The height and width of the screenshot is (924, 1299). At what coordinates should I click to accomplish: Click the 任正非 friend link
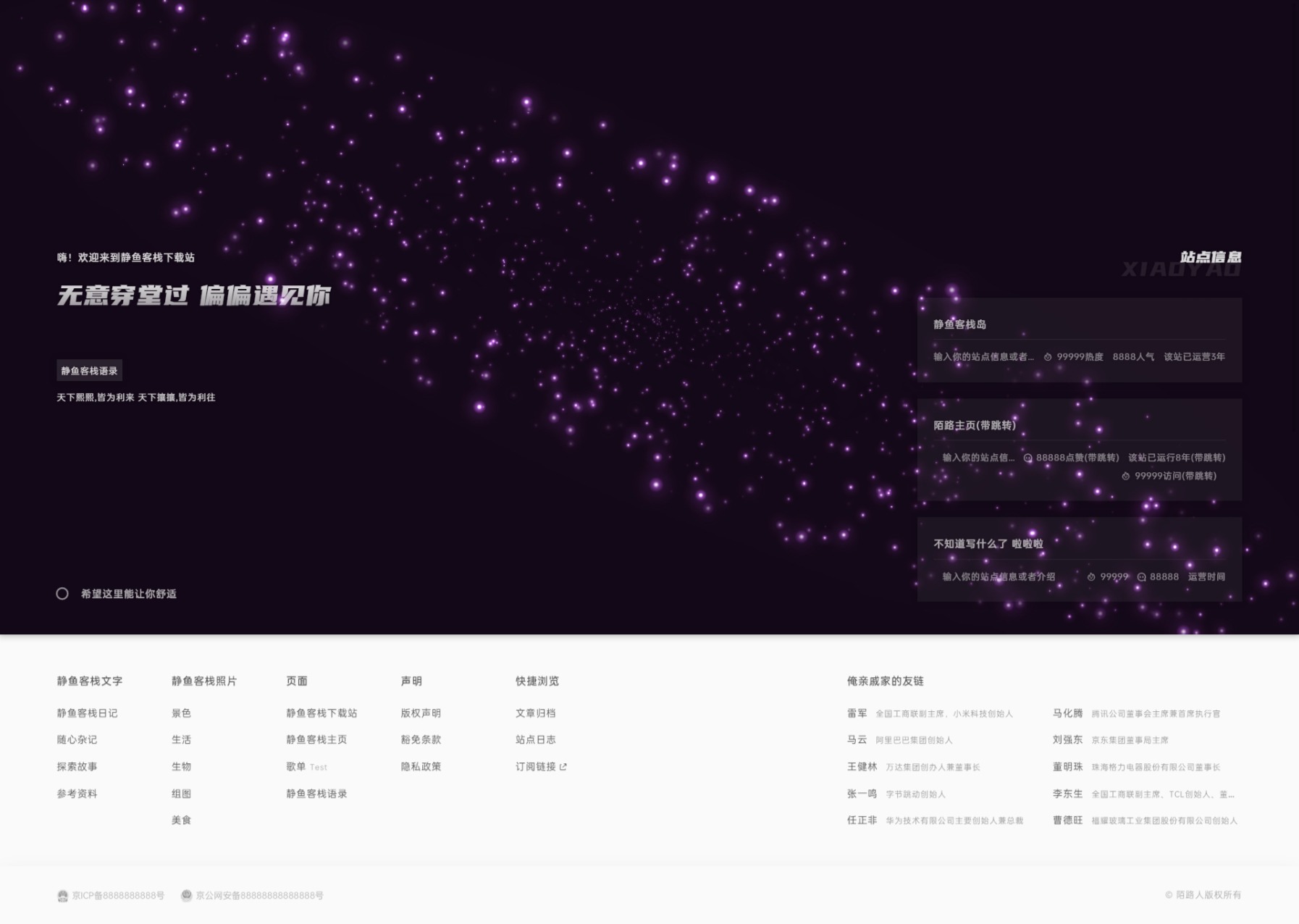862,820
